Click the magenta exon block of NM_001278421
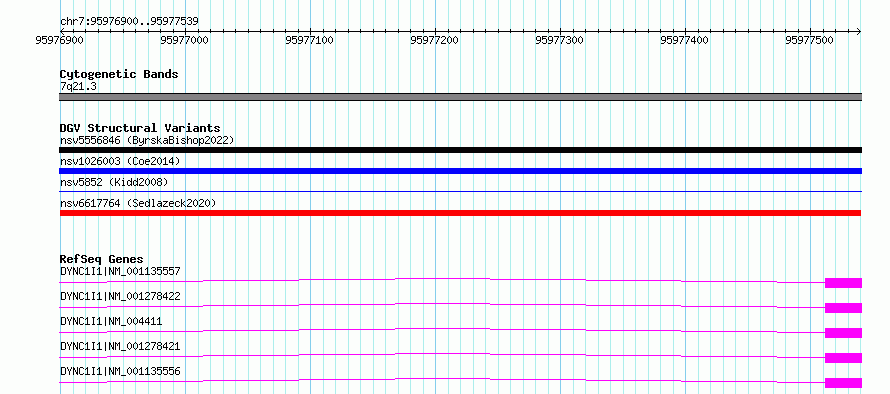Screen dimensions: 890x394 tap(843, 358)
